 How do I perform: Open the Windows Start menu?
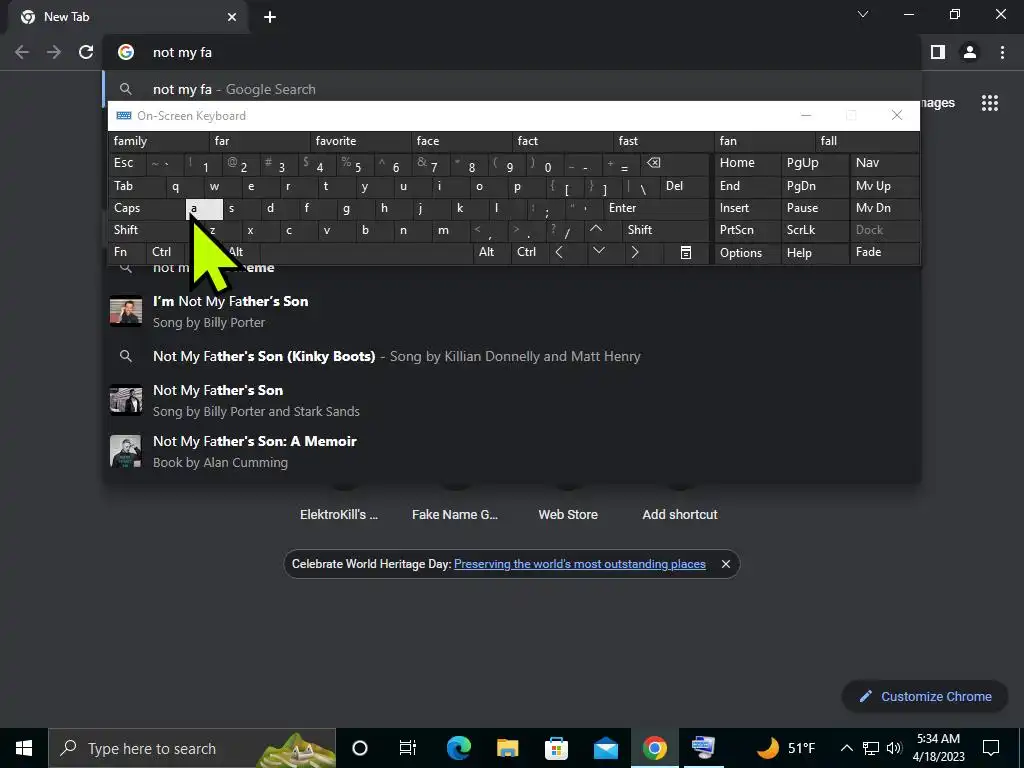24,748
